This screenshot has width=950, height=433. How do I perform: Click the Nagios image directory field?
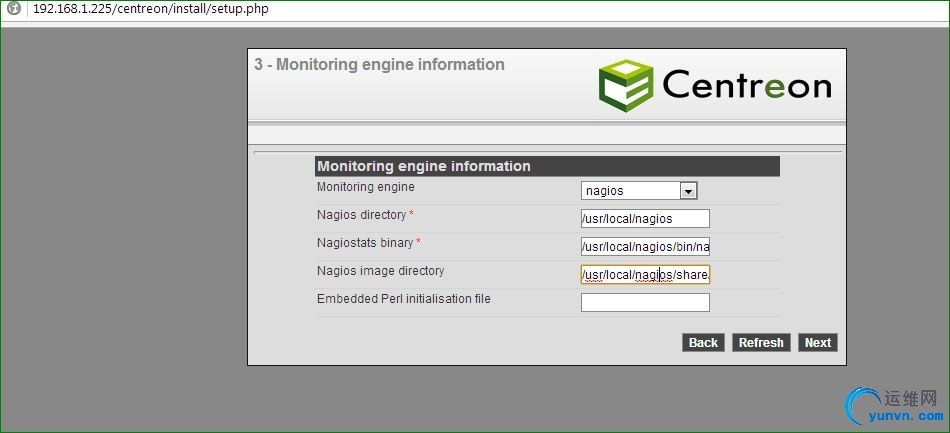point(645,275)
